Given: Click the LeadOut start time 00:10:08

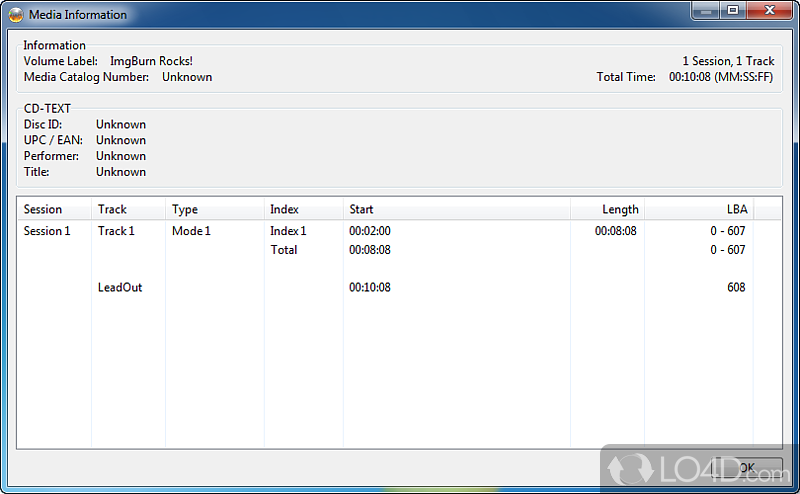Looking at the screenshot, I should point(370,287).
